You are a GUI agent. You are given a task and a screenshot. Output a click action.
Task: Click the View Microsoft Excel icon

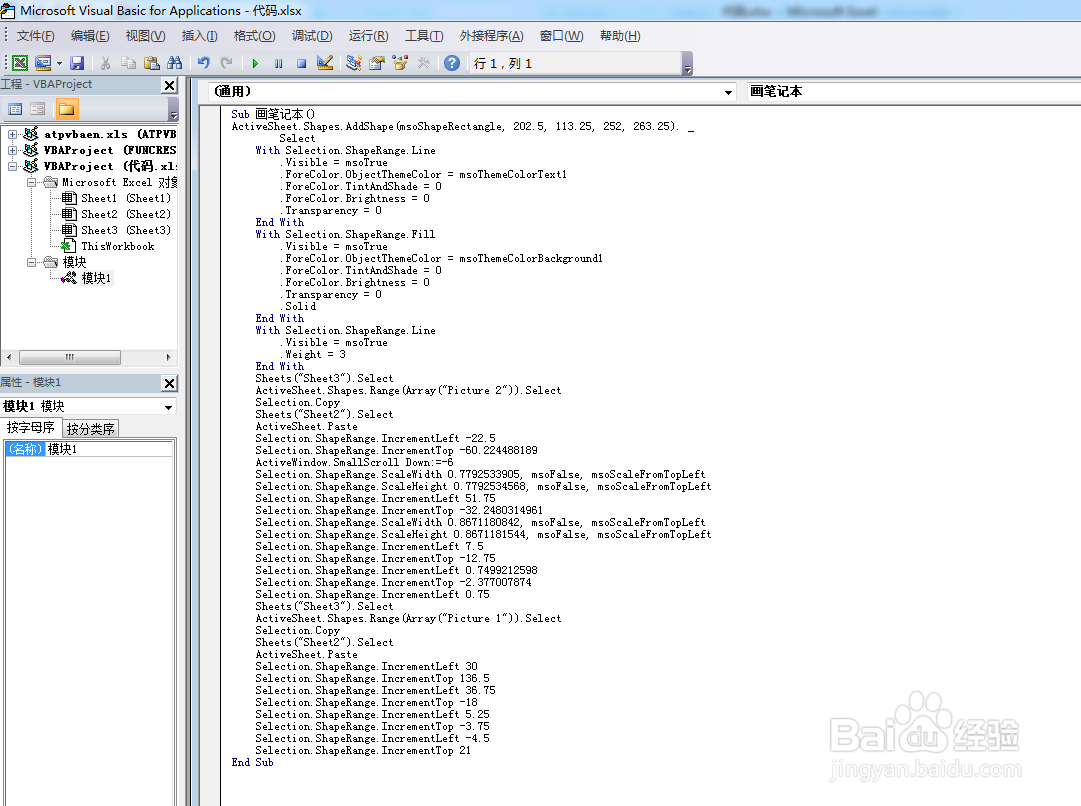click(x=20, y=63)
